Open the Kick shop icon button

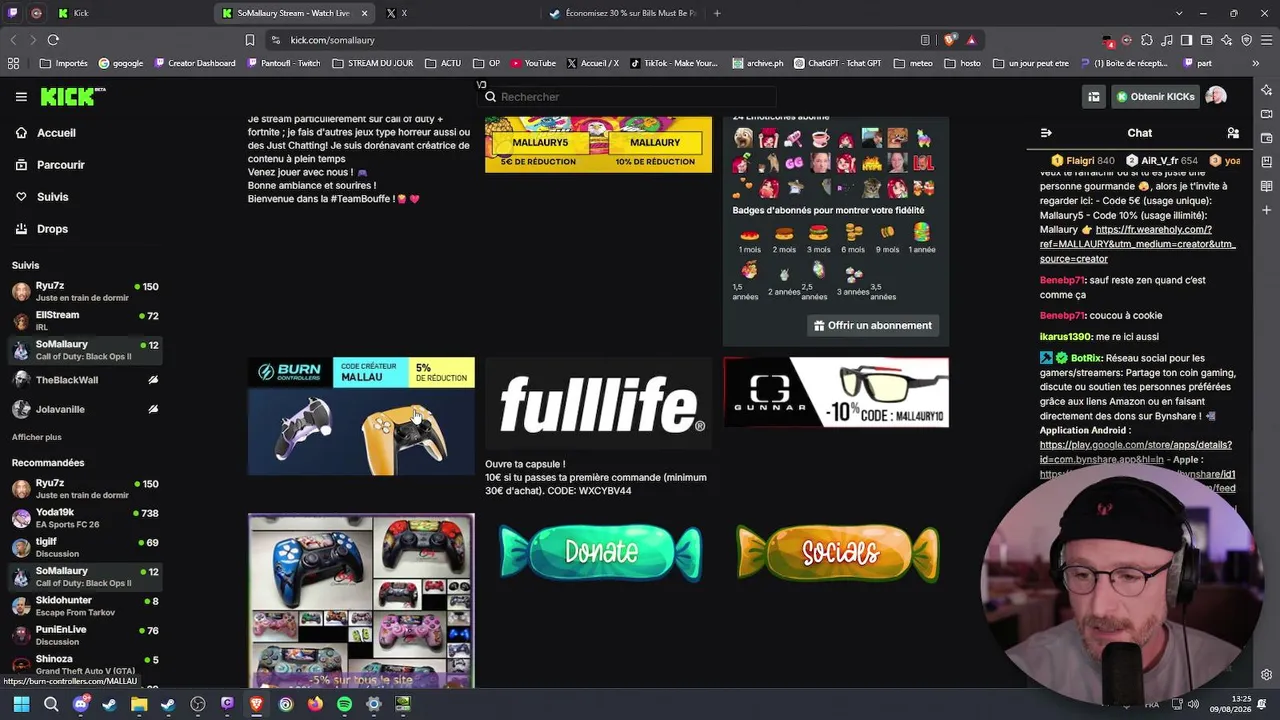click(1094, 97)
